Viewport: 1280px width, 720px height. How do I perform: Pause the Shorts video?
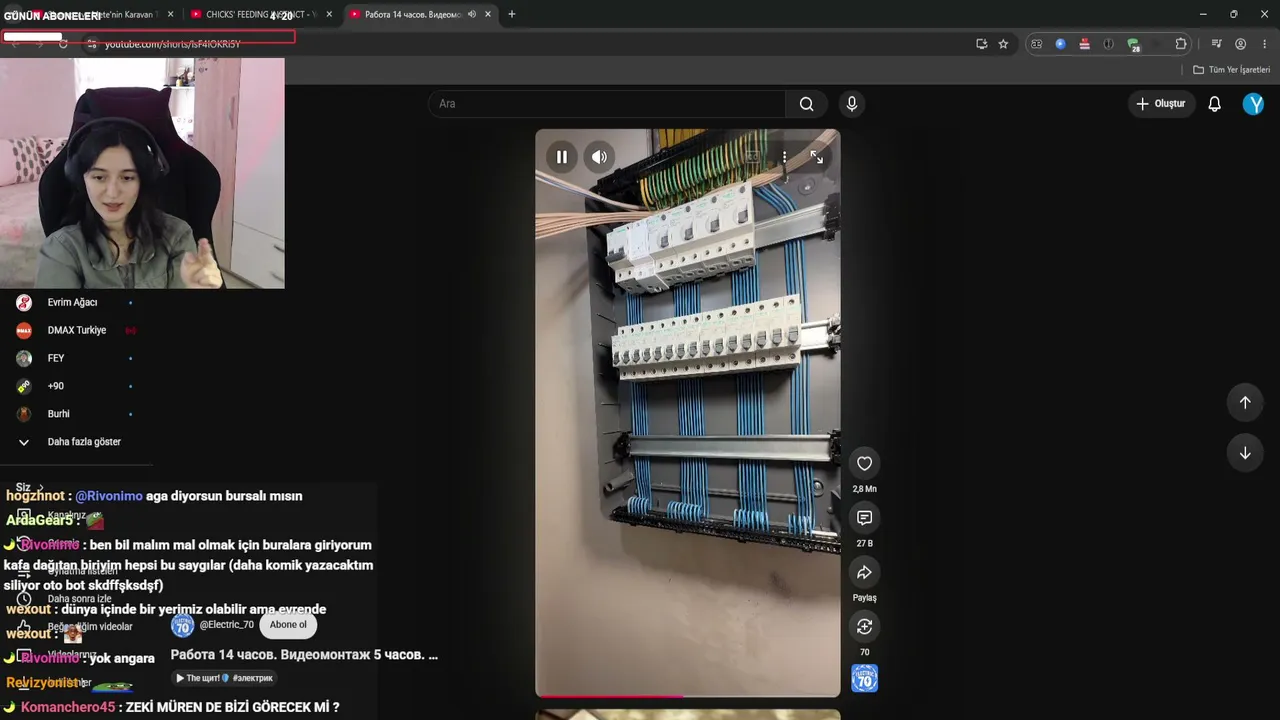pos(562,157)
